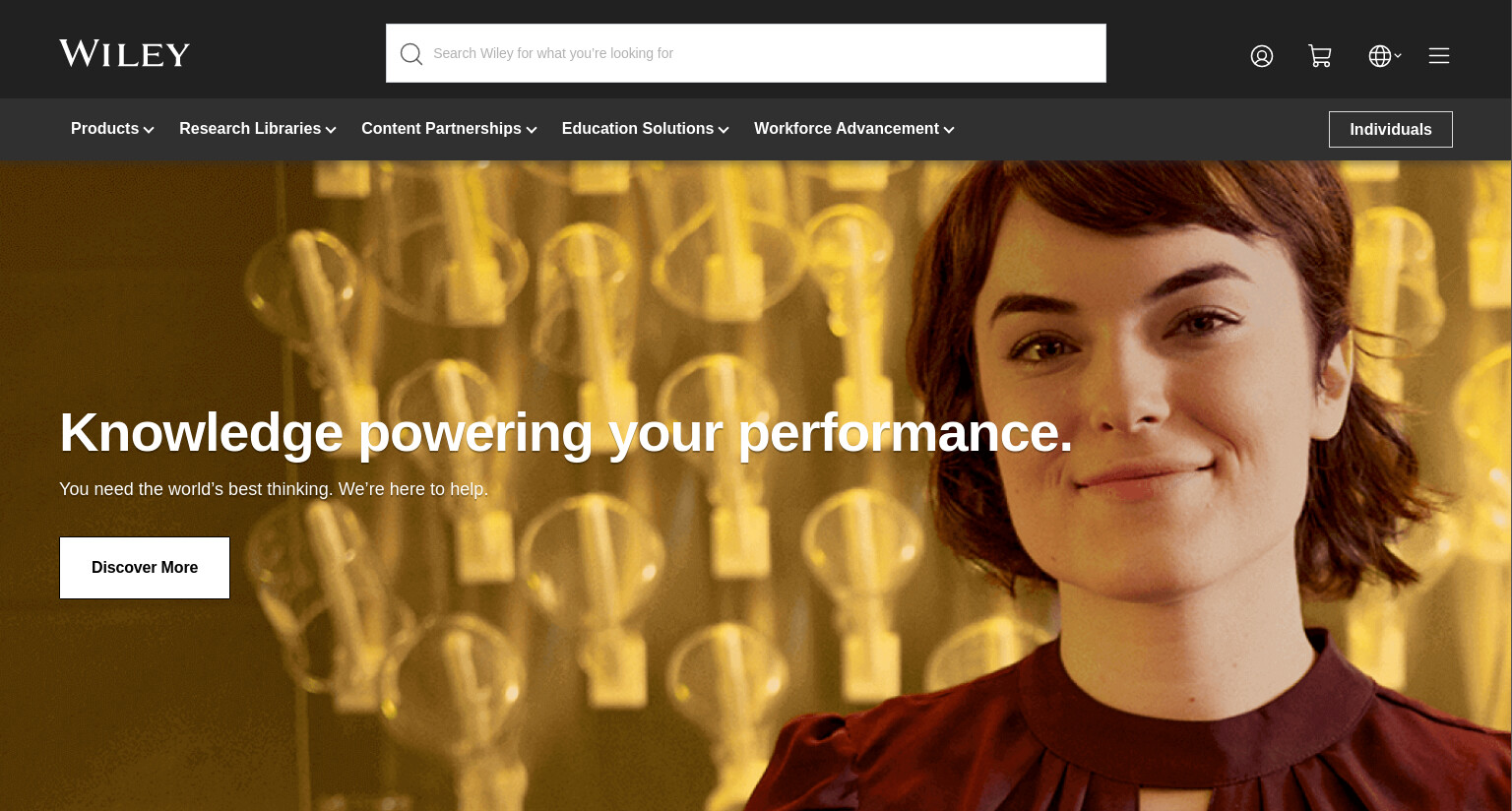This screenshot has width=1512, height=811.
Task: Open the user account icon
Action: click(1262, 56)
